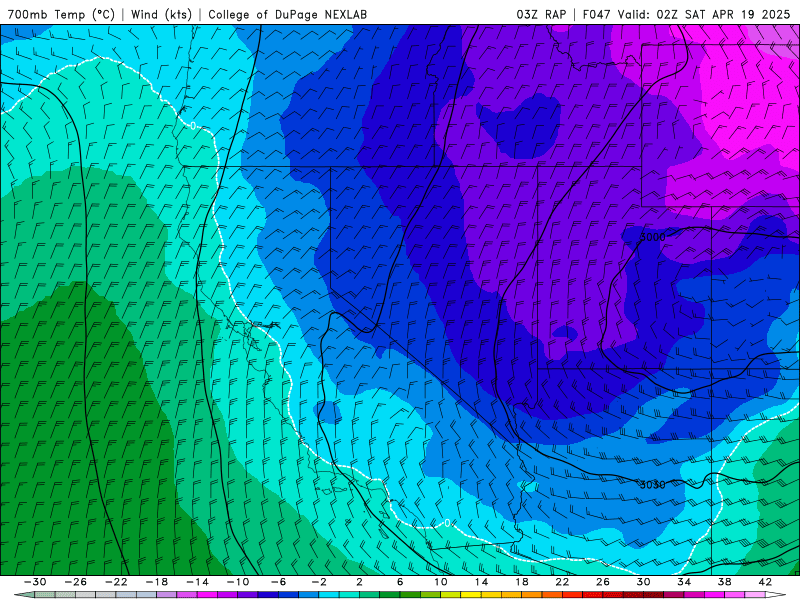This screenshot has height=600, width=800.
Task: Click the '10' color bar tick label
Action: [441, 582]
